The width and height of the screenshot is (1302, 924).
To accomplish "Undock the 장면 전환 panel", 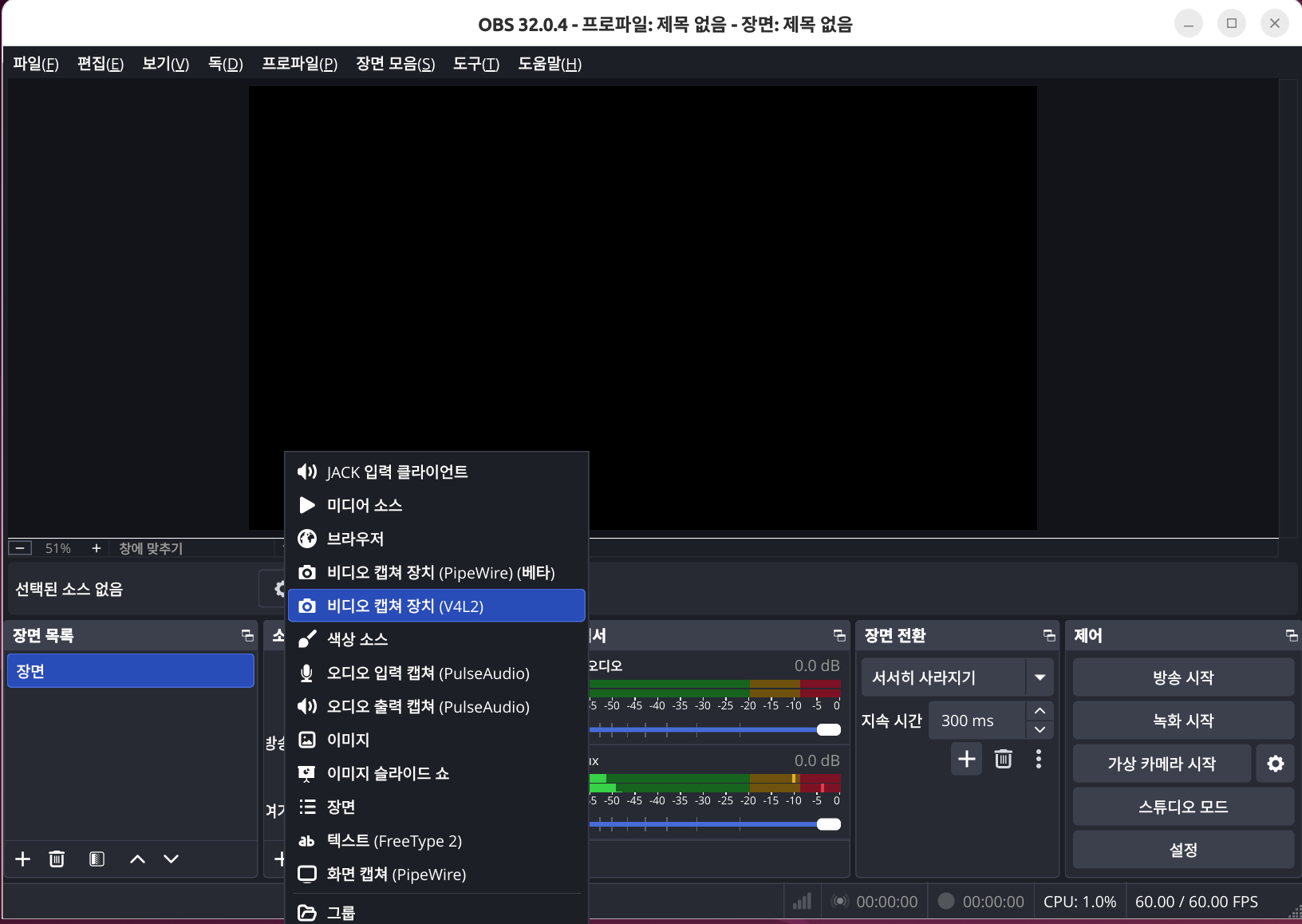I will (x=1049, y=635).
